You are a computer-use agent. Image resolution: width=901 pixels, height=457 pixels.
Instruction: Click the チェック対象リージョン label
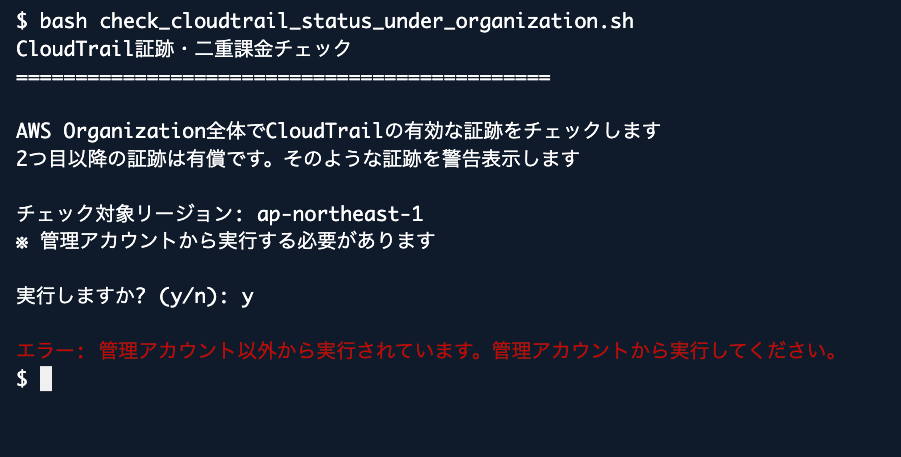coord(126,213)
